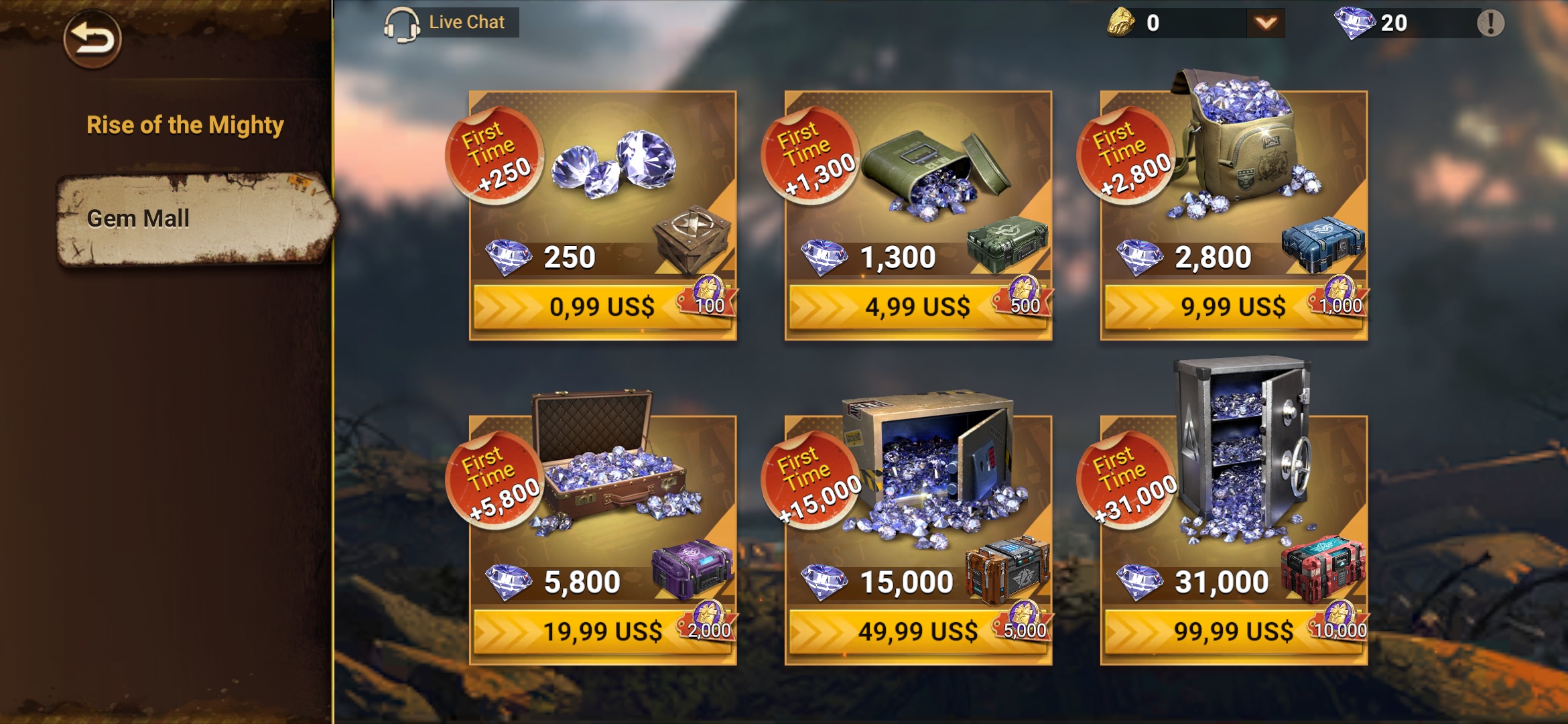Expand the gold resource dropdown arrow
Image resolution: width=1568 pixels, height=724 pixels.
[x=1265, y=23]
